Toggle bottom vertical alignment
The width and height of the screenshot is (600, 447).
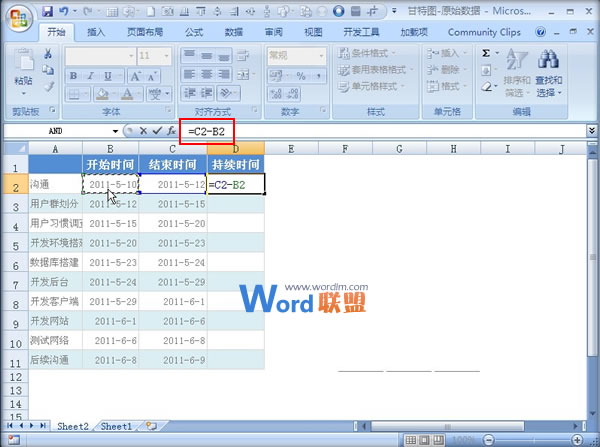pos(224,55)
